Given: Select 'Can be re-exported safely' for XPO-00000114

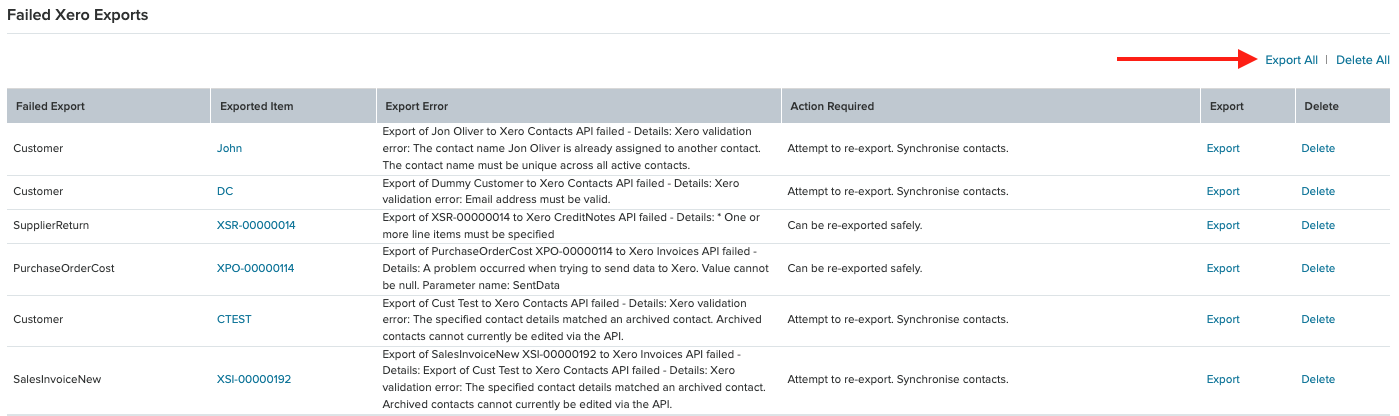Looking at the screenshot, I should click(855, 268).
